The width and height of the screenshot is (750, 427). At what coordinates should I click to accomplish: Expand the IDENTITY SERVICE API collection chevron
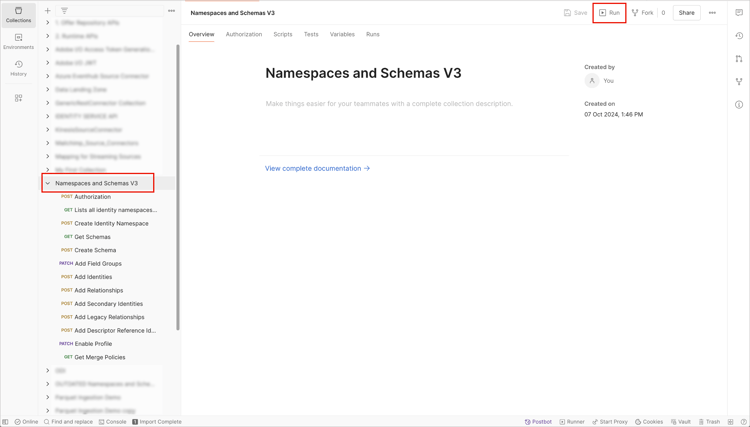pos(47,116)
